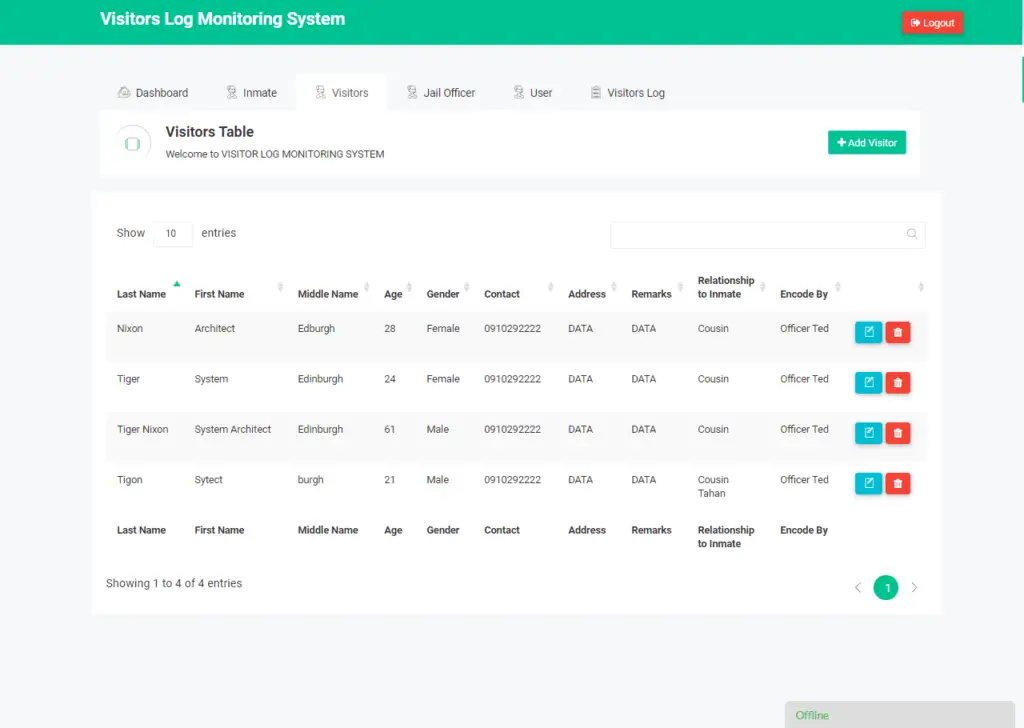Toggle Last Name column sort order
This screenshot has height=728, width=1024.
coord(141,293)
